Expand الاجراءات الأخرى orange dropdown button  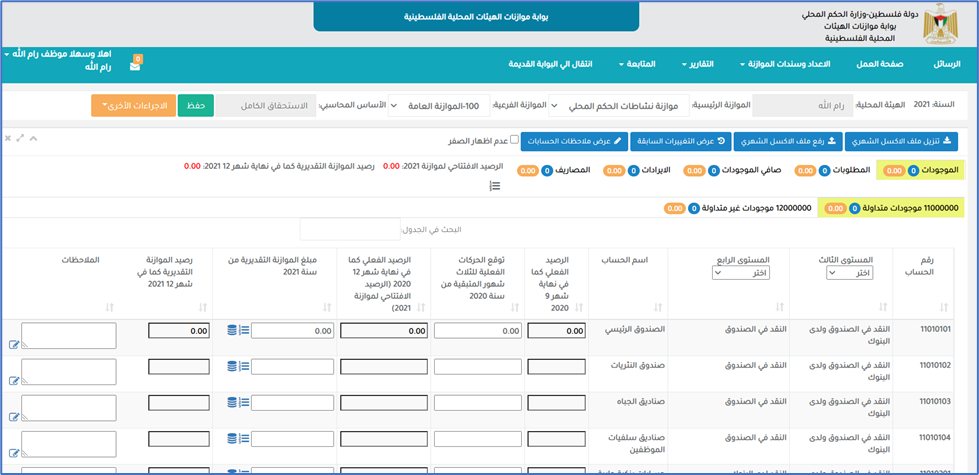tap(132, 105)
